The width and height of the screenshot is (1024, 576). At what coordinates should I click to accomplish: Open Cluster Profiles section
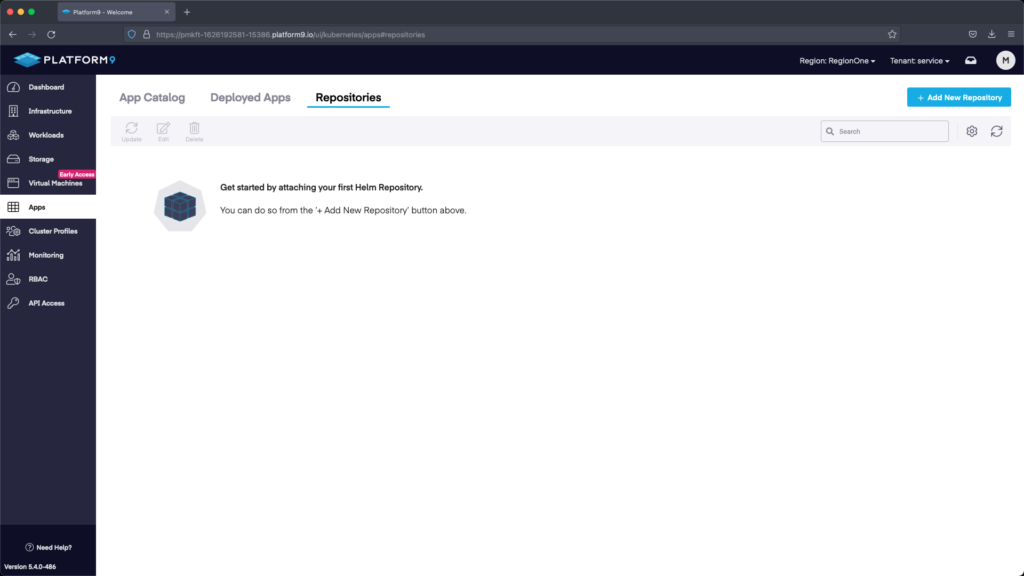(x=48, y=231)
